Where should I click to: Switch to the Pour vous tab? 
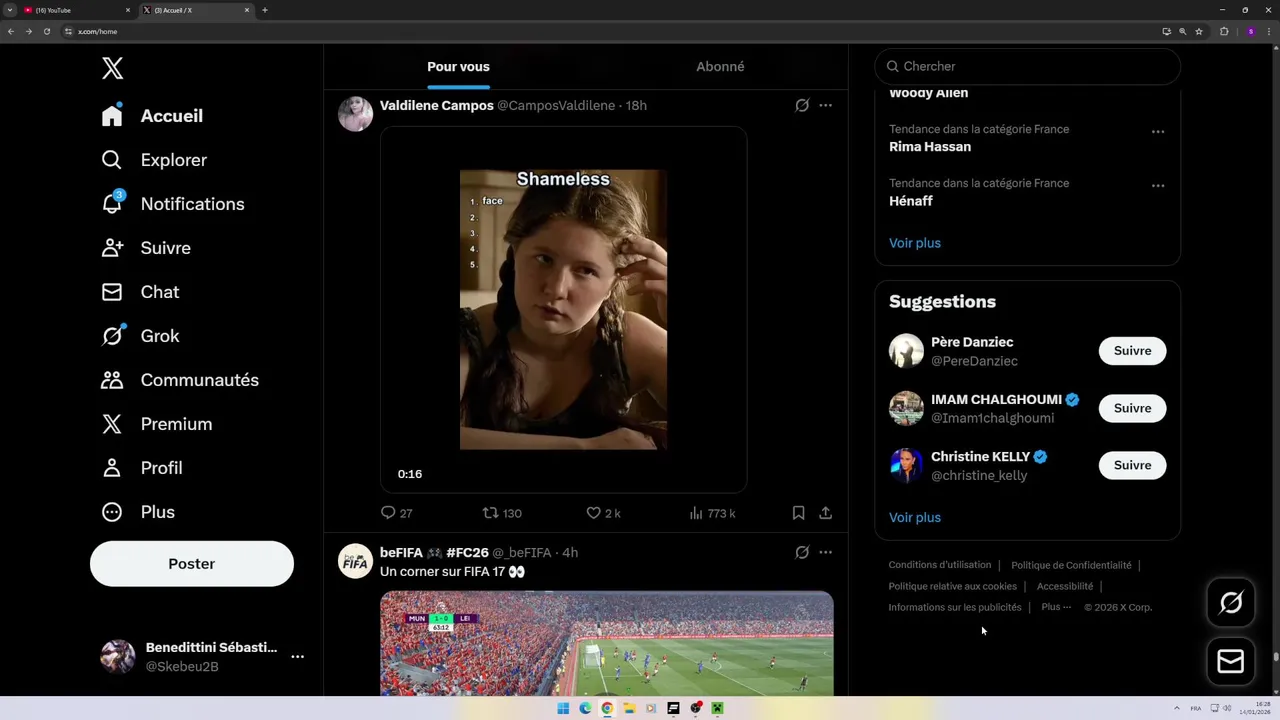pos(458,66)
